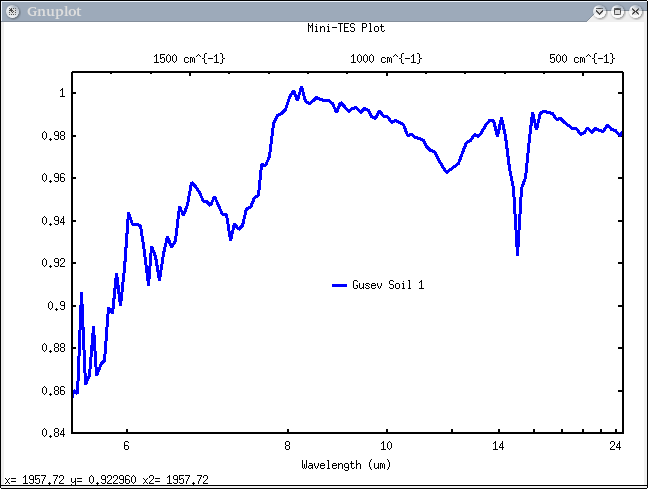Close the Gnuplot window
Viewport: 648px width, 489px height.
pyautogui.click(x=636, y=12)
